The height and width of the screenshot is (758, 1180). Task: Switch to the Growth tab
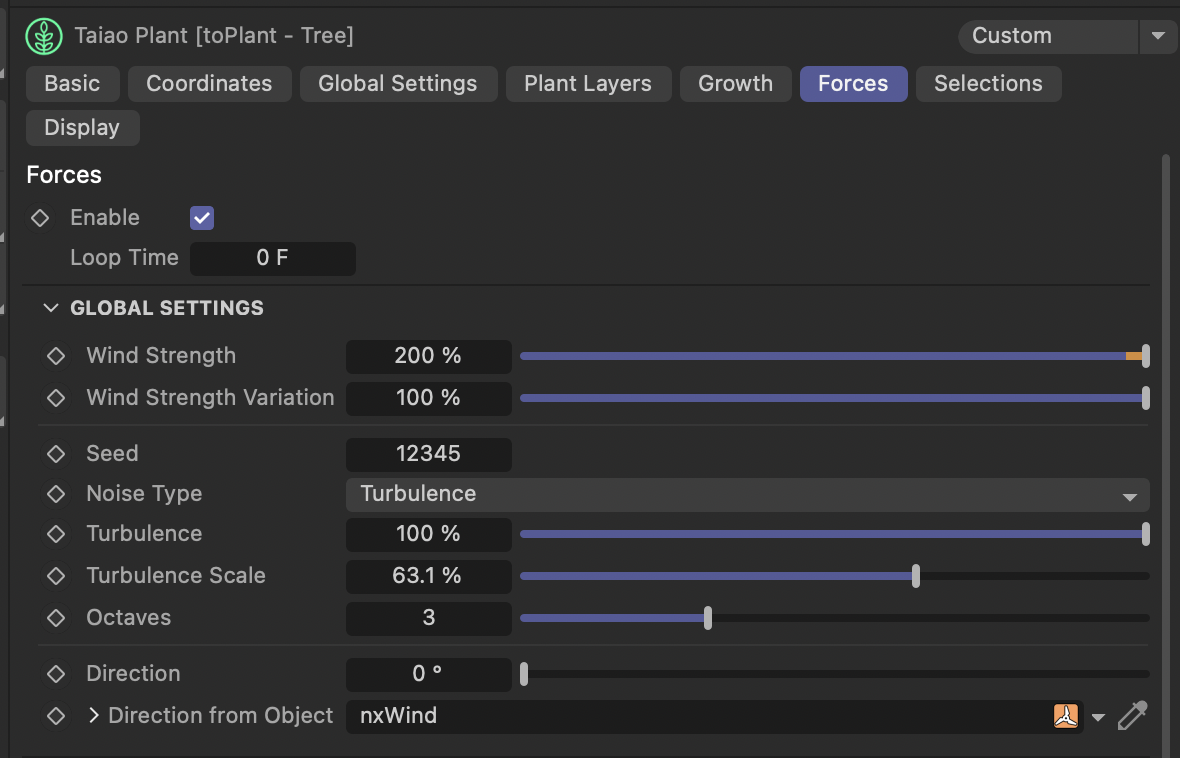(735, 84)
